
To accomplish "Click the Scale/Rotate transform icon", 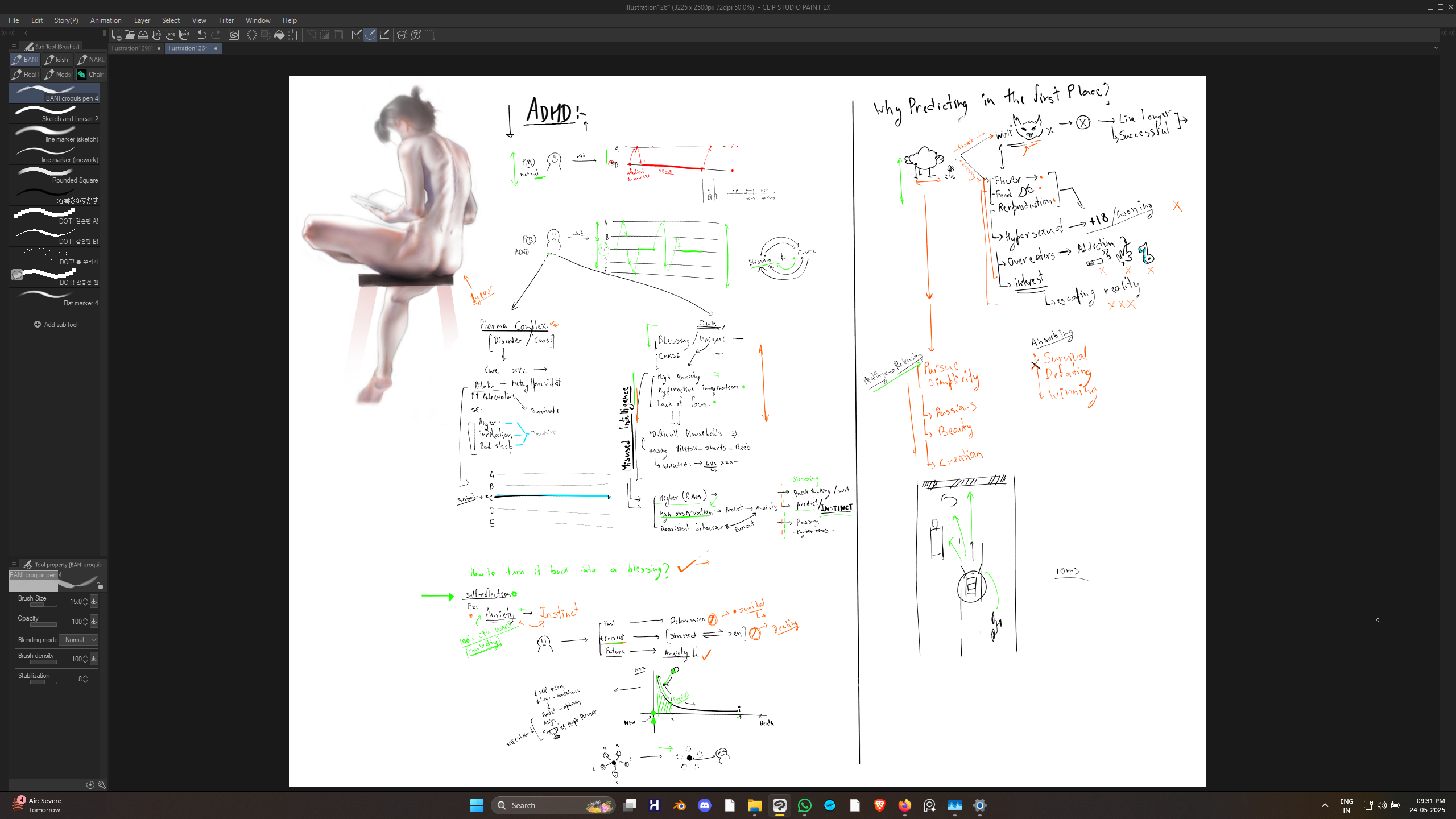I will tap(293, 35).
